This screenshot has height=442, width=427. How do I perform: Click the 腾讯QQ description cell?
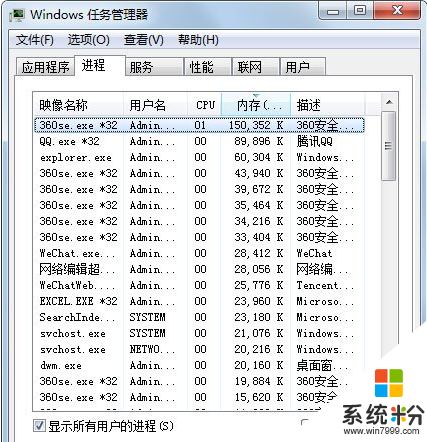click(315, 141)
